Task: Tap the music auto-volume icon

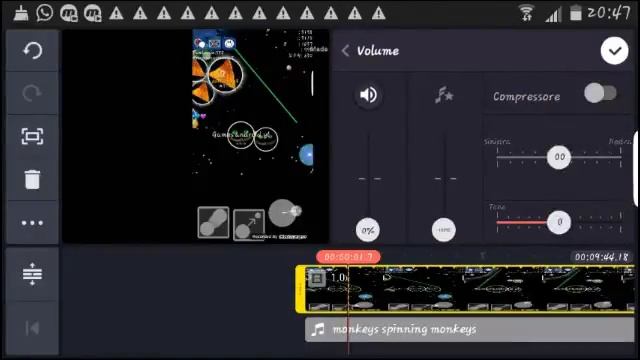Action: click(444, 96)
